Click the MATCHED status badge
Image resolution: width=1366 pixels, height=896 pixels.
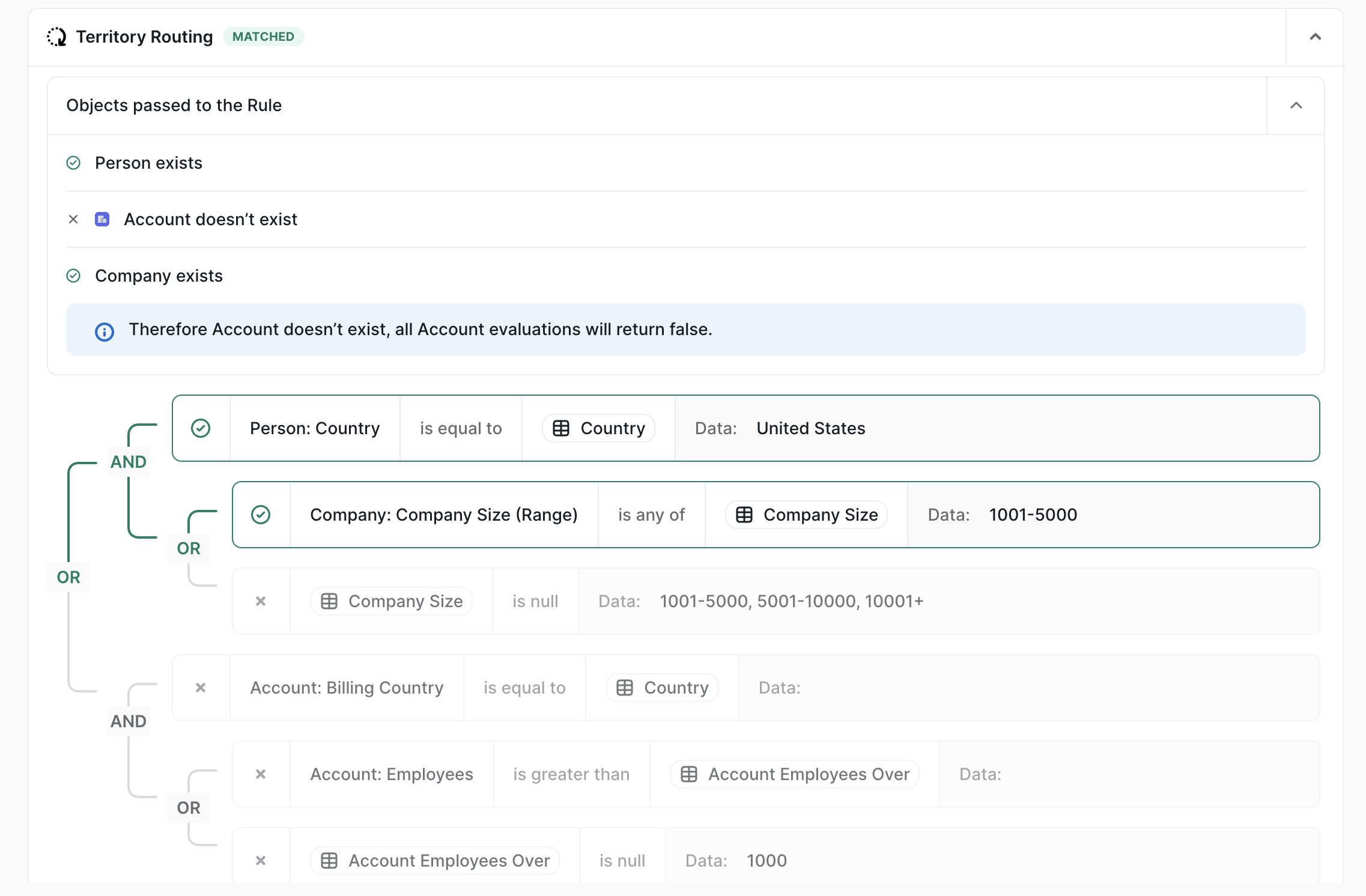click(263, 37)
